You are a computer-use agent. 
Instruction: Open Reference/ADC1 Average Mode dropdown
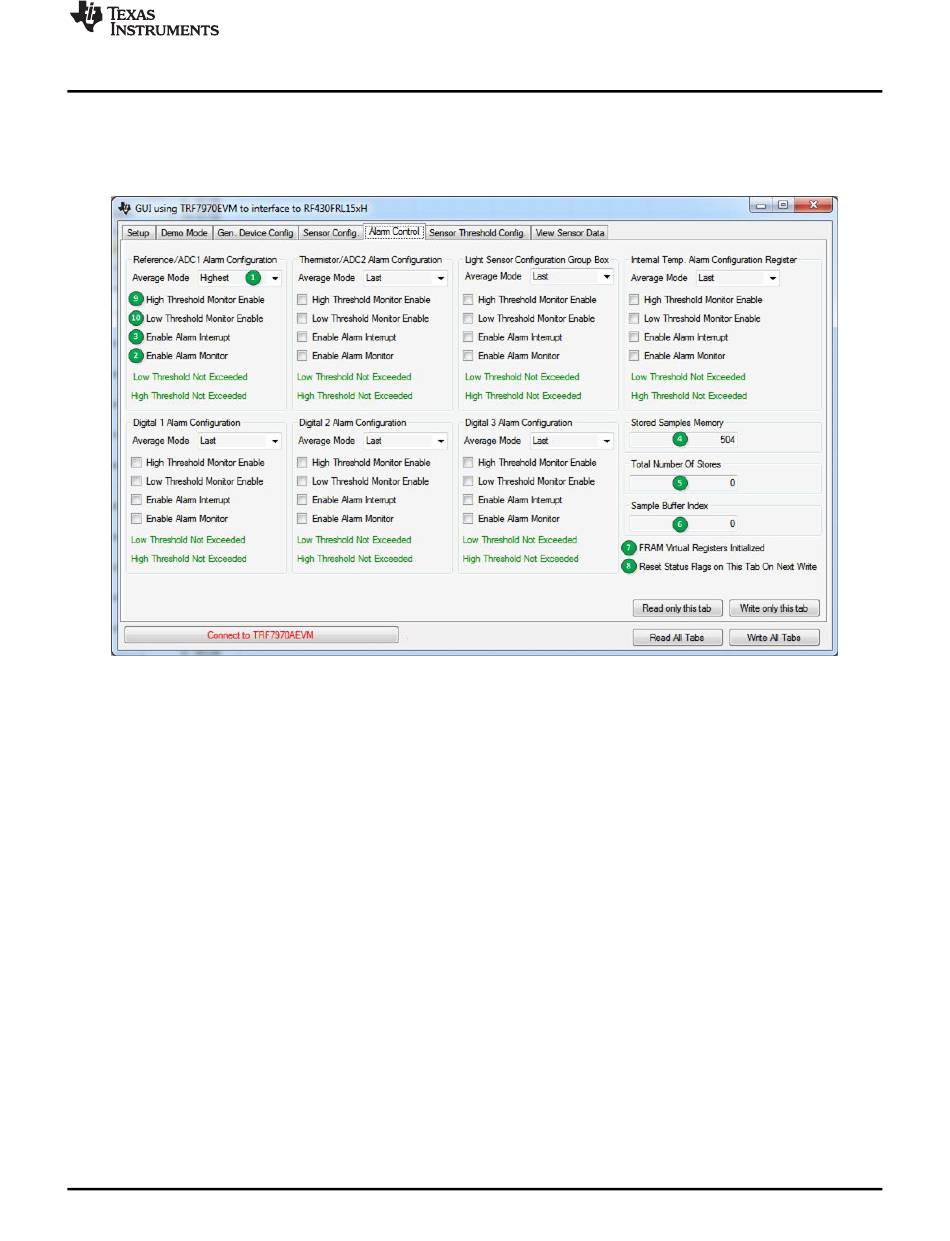pos(238,278)
